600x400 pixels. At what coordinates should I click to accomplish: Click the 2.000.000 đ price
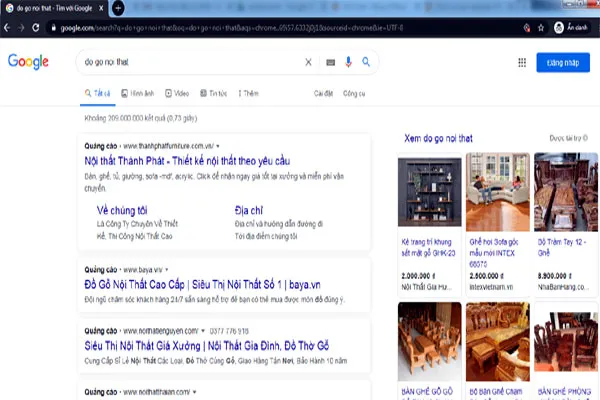click(418, 276)
